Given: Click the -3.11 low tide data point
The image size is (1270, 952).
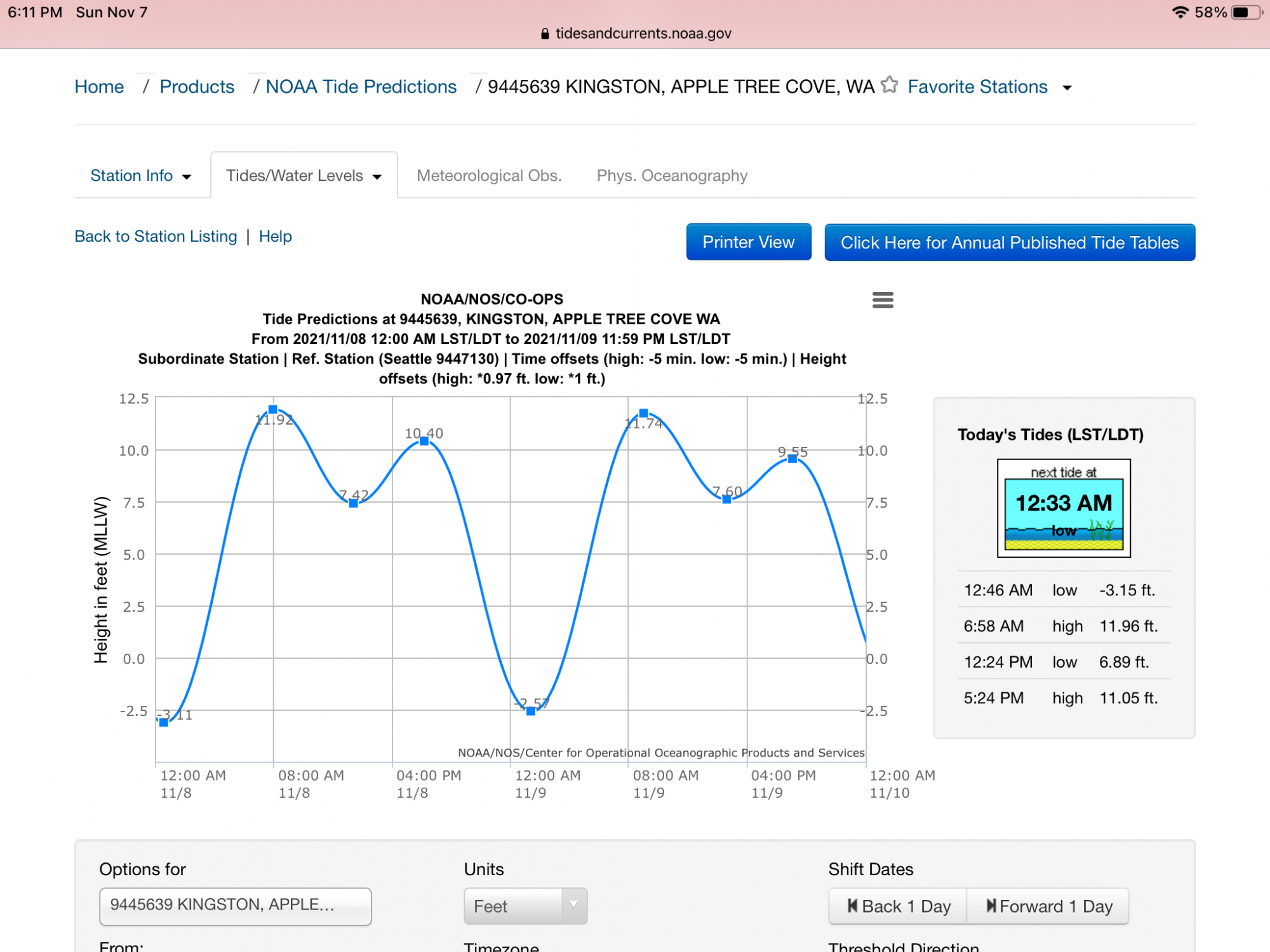Looking at the screenshot, I should [164, 722].
